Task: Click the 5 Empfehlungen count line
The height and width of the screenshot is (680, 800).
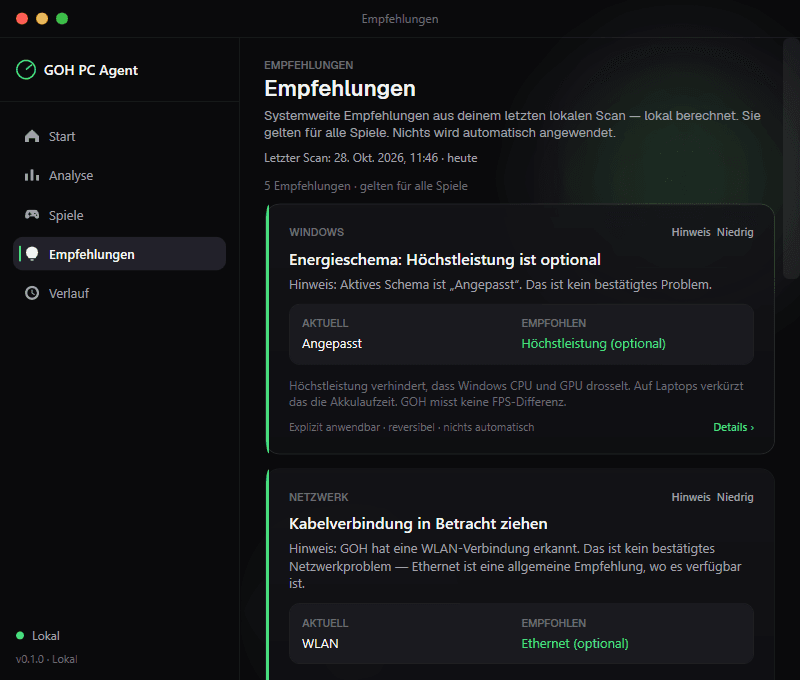Action: (365, 186)
